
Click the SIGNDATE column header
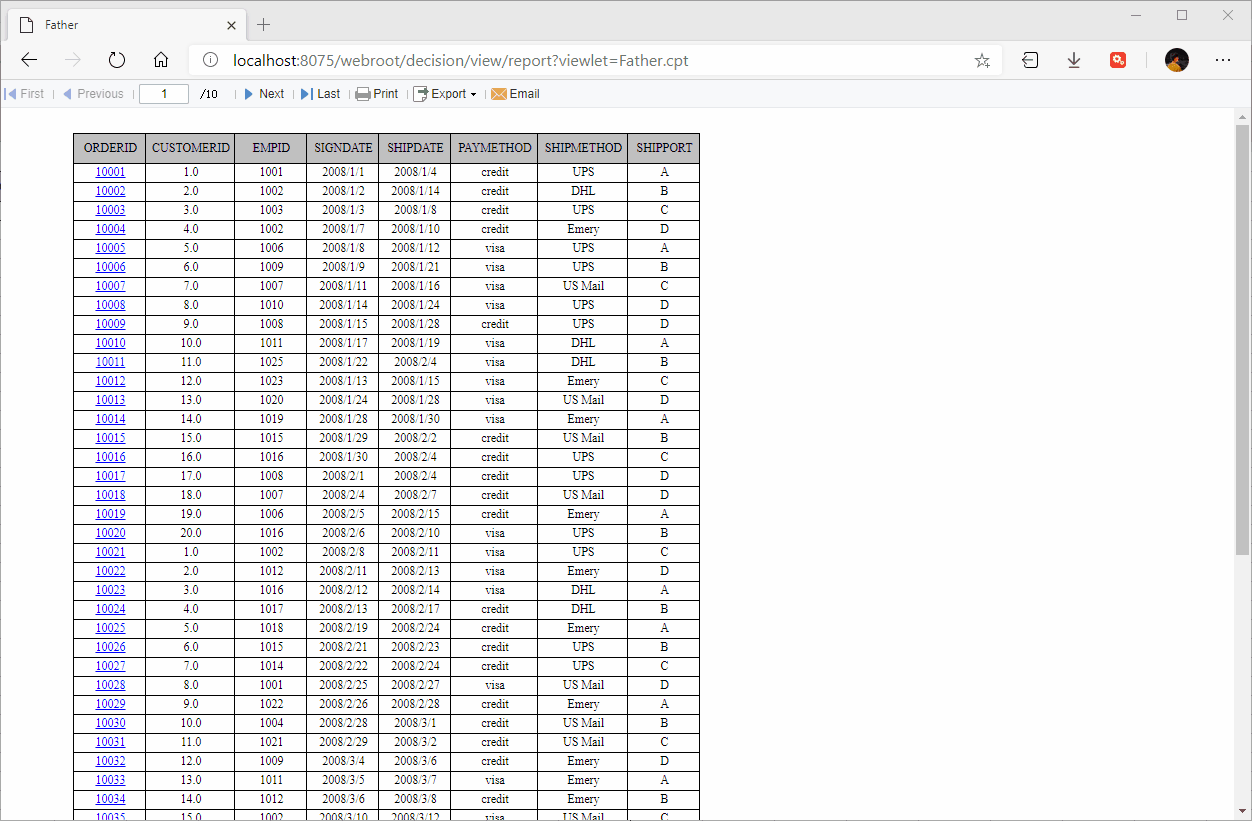point(343,148)
